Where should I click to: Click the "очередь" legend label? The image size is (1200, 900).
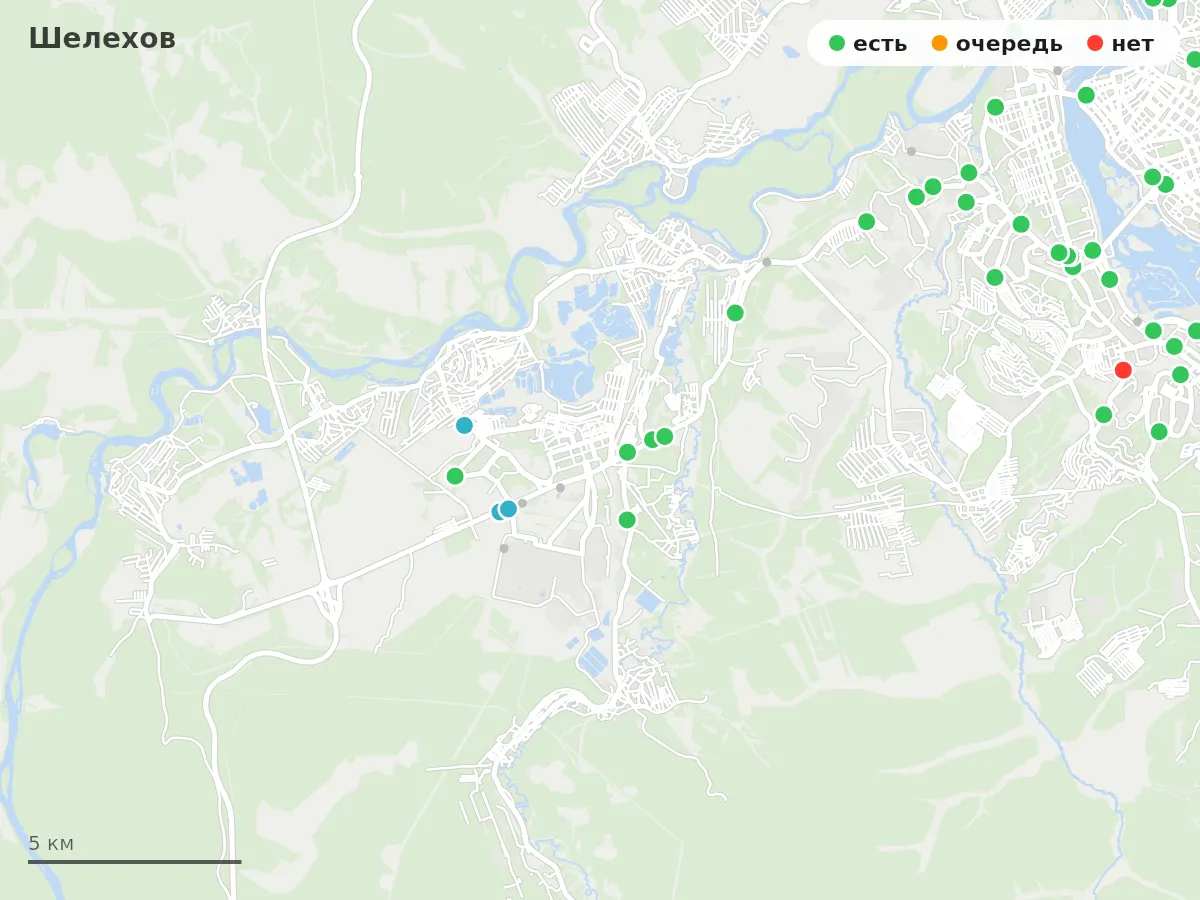(1009, 44)
